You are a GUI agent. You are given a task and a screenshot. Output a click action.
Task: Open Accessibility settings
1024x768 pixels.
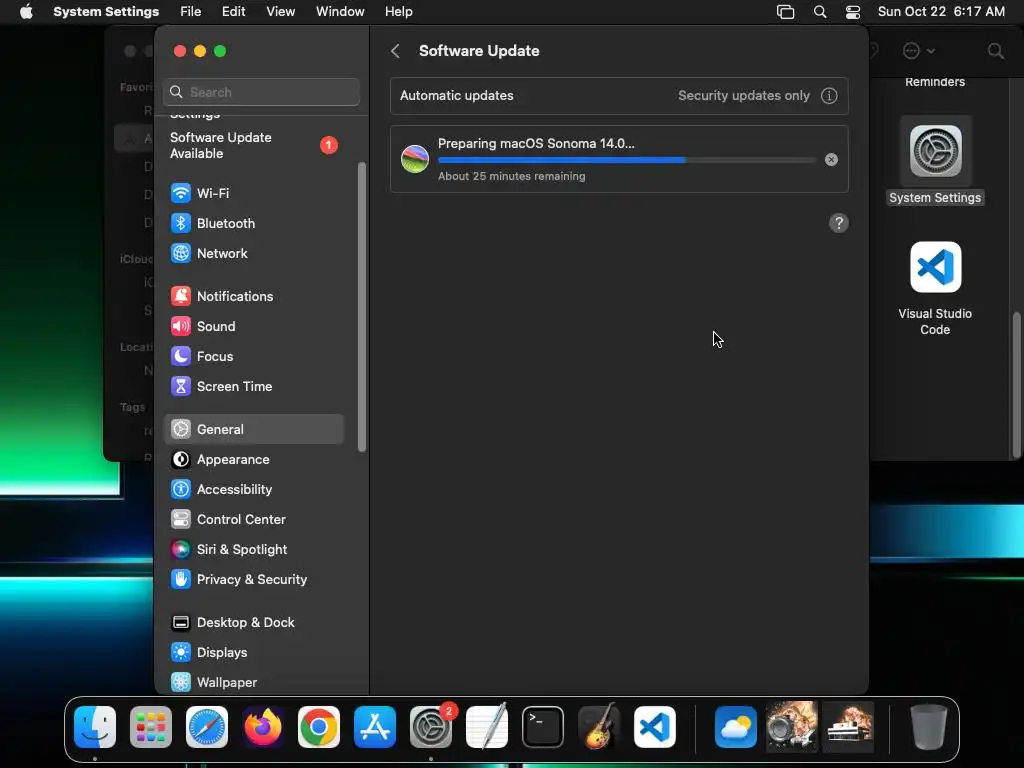click(253, 490)
